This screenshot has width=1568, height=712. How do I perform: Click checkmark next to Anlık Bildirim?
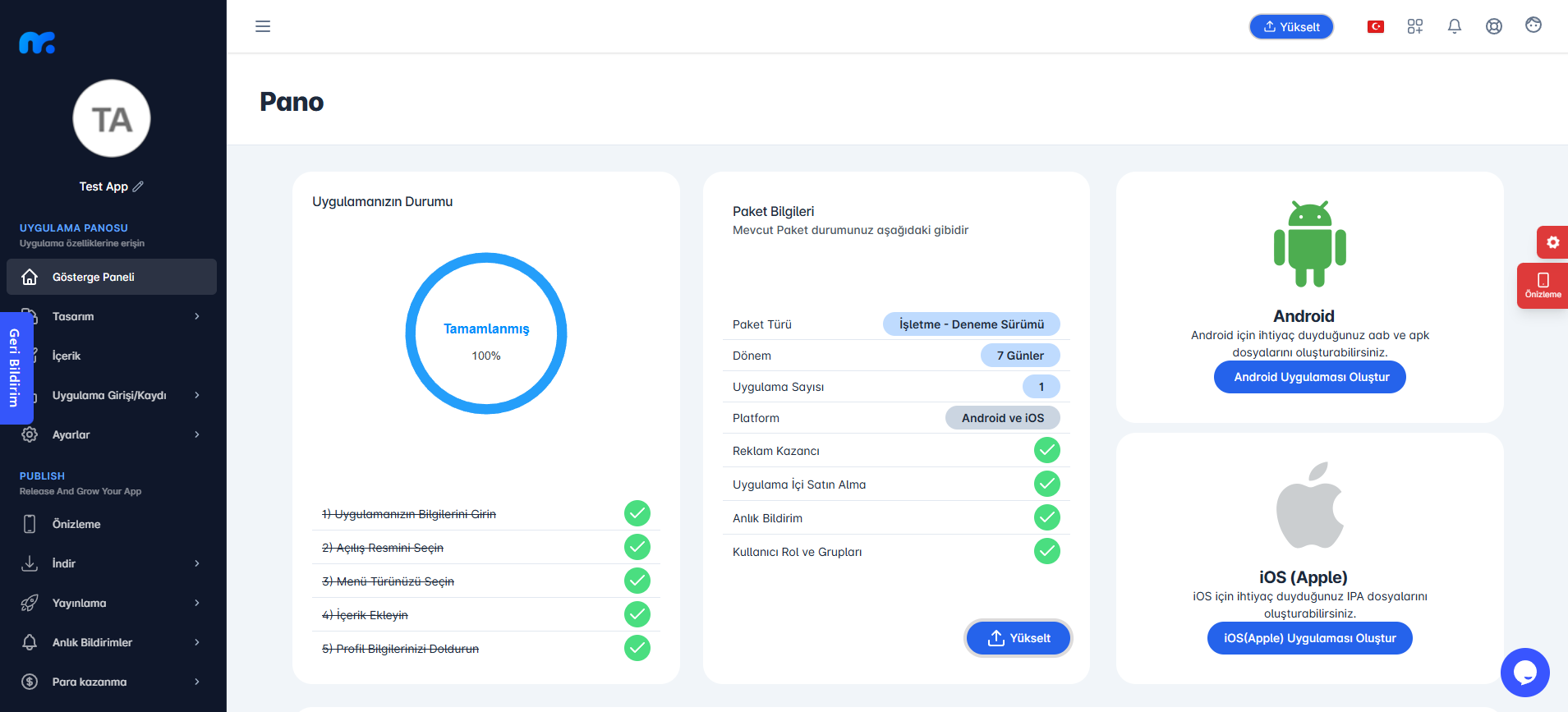pos(1047,517)
